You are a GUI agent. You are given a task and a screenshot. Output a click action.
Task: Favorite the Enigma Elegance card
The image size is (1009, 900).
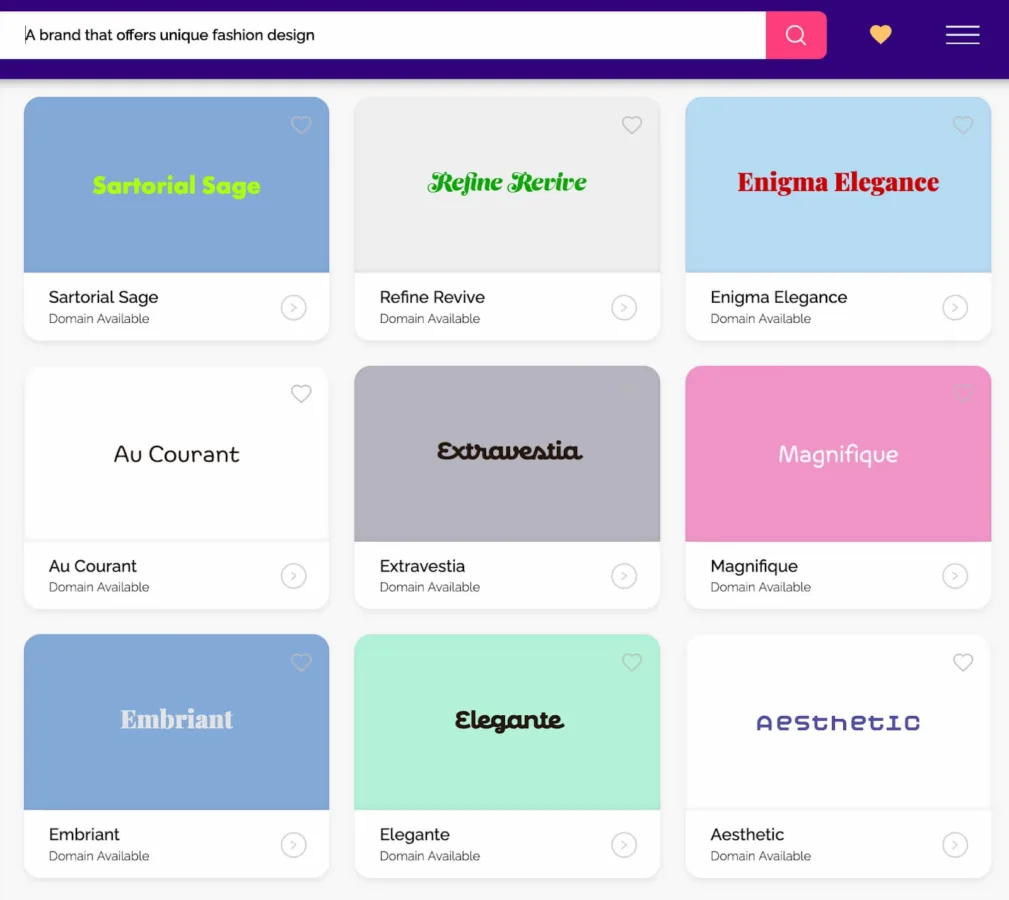[x=963, y=124]
